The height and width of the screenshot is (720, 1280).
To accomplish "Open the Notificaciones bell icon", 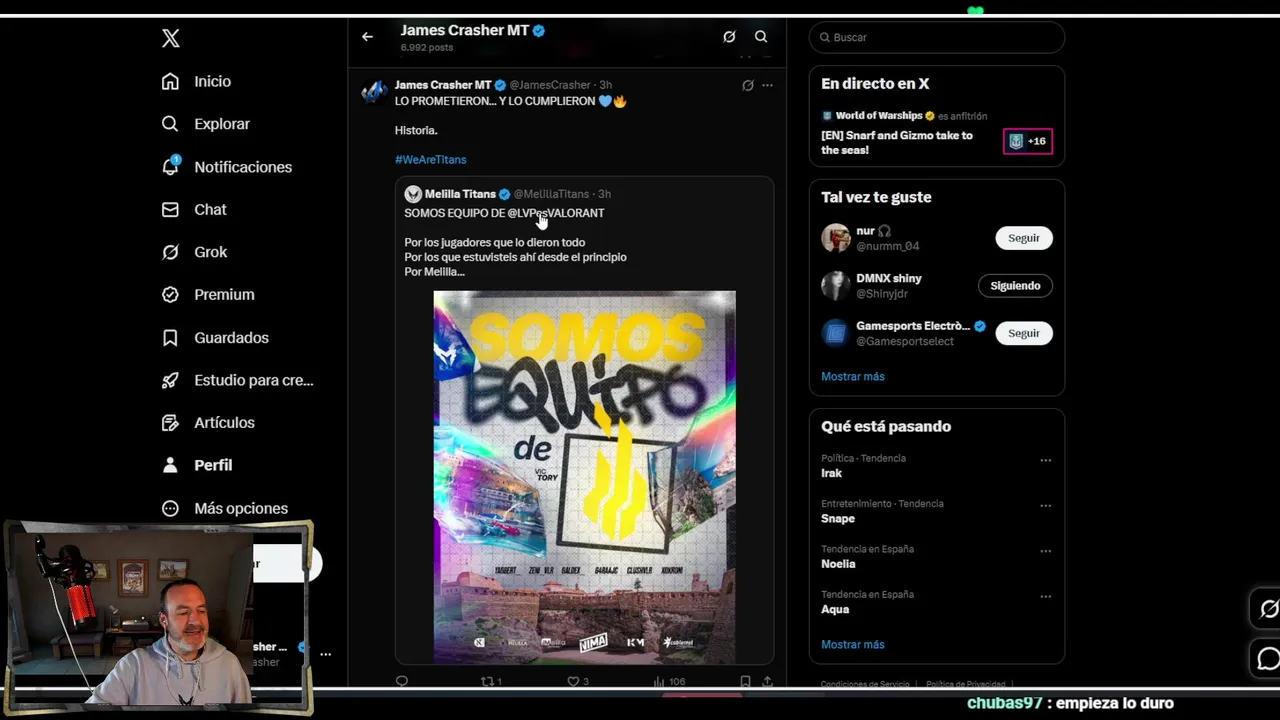I will (171, 167).
